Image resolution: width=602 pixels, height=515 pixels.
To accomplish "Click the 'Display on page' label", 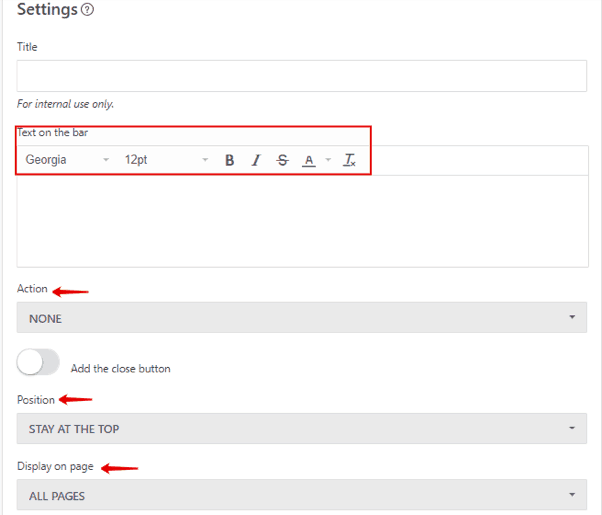I will 56,466.
